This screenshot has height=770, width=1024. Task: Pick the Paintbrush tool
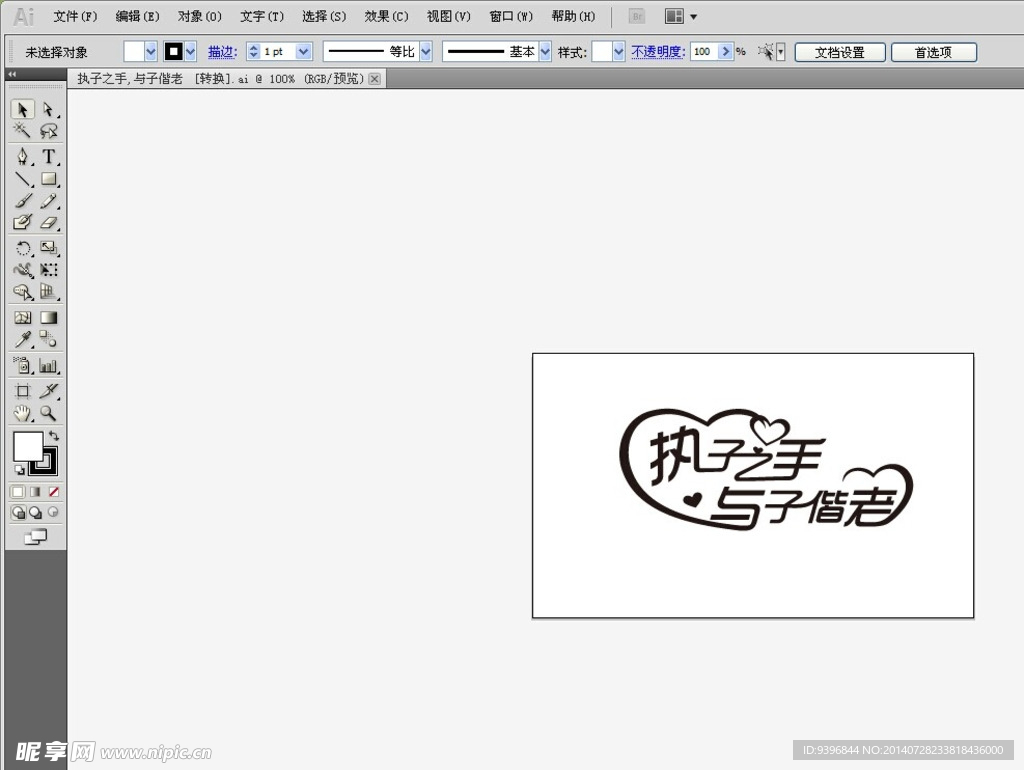22,200
